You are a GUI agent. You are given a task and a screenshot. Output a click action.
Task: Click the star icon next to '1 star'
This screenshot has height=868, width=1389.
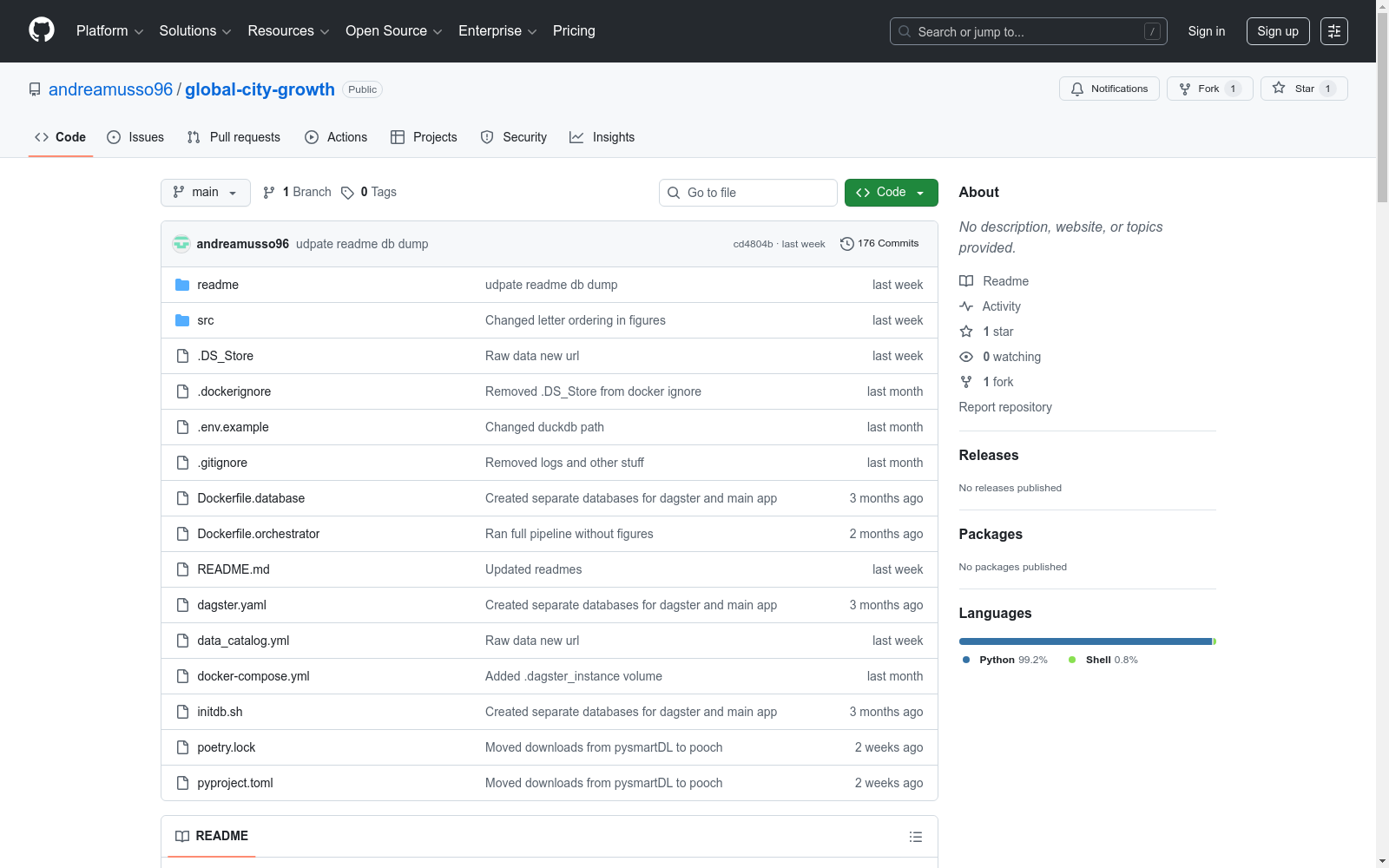tap(966, 332)
